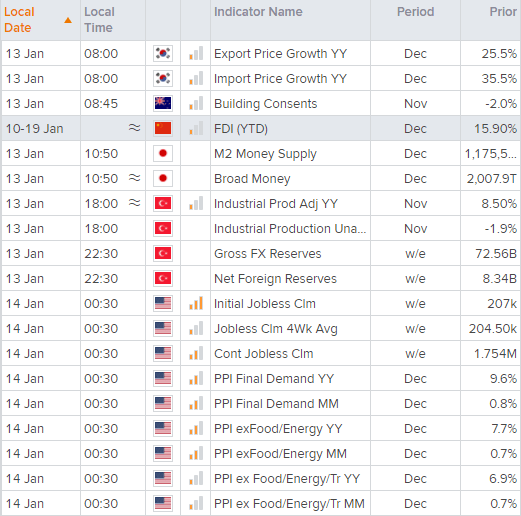Viewport: 521px width, 516px height.
Task: Click importance bars icon for Initial Jobless Clm
Action: 196,303
